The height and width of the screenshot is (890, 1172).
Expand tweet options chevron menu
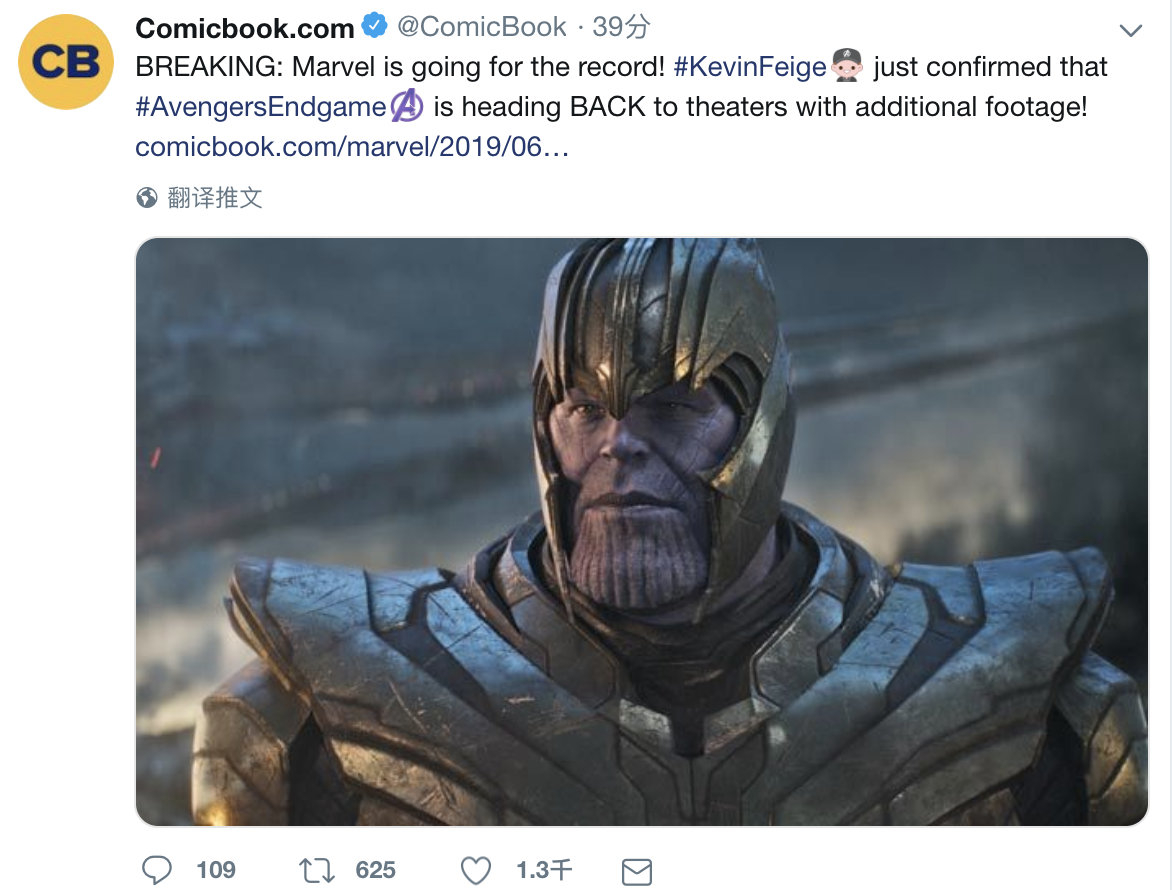click(1131, 31)
